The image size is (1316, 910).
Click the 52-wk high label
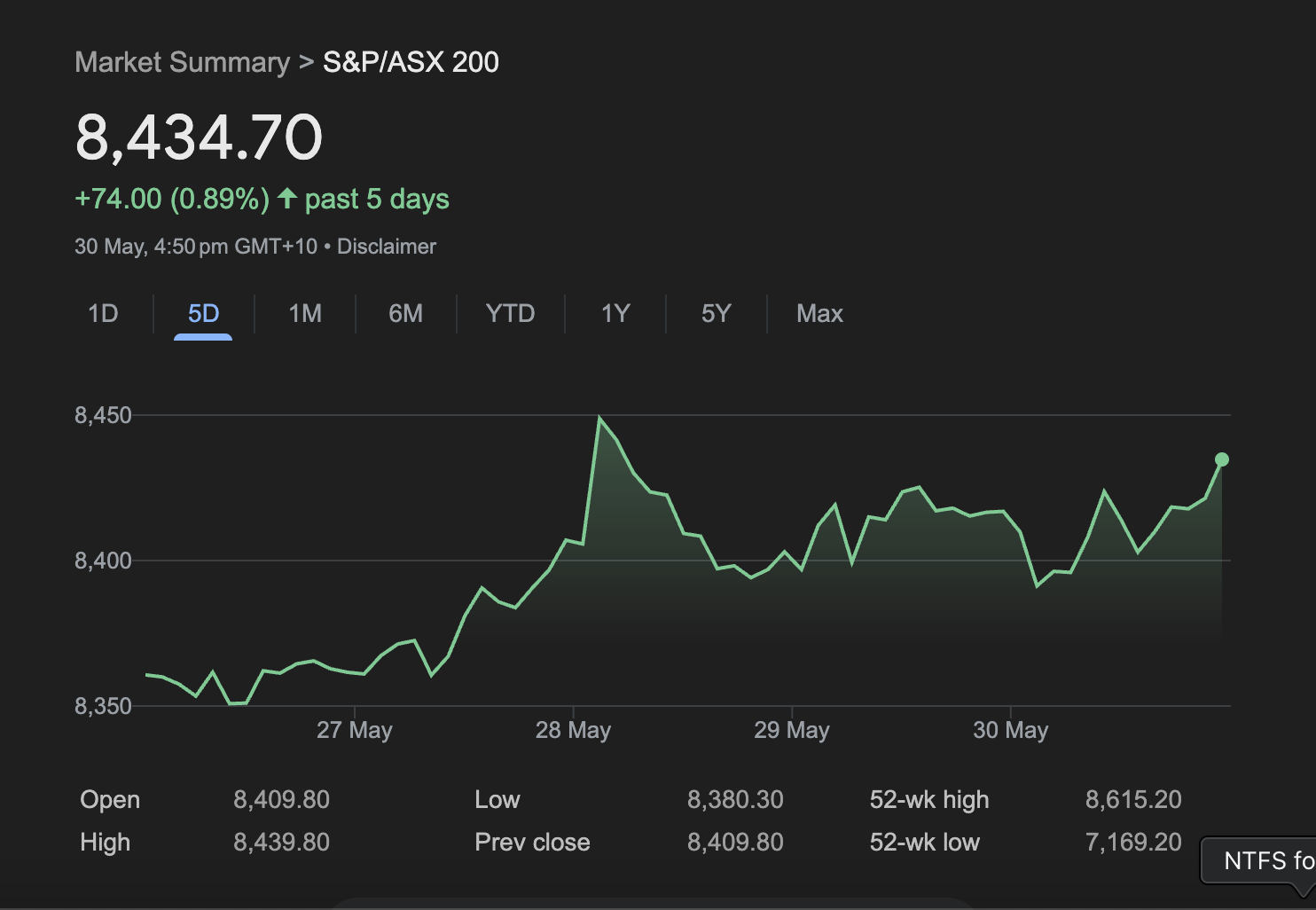point(929,800)
